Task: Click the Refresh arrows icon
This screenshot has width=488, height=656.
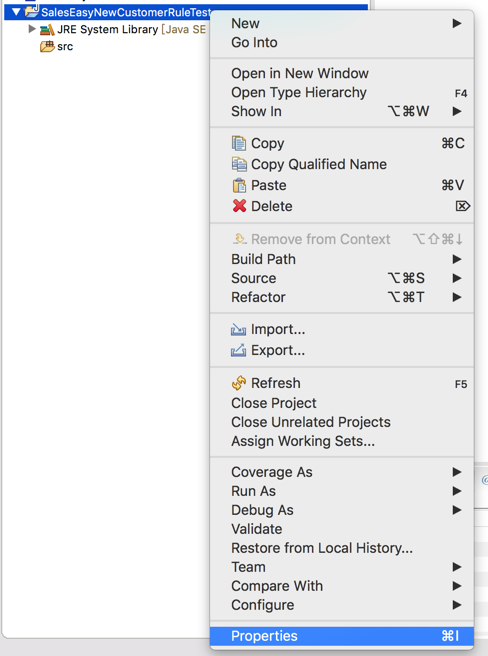Action: pos(239,383)
